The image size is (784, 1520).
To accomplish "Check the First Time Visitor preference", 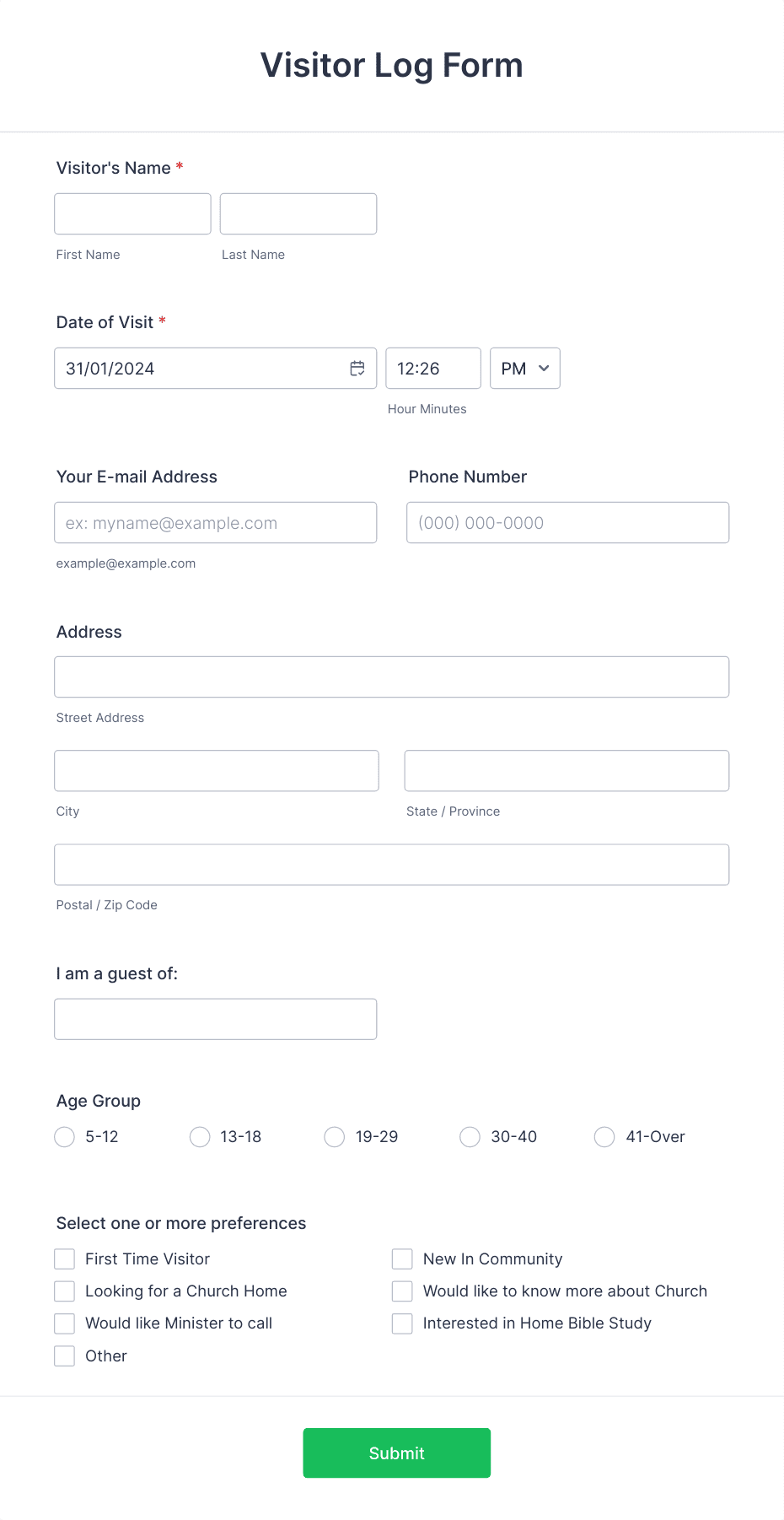I will 64,1259.
